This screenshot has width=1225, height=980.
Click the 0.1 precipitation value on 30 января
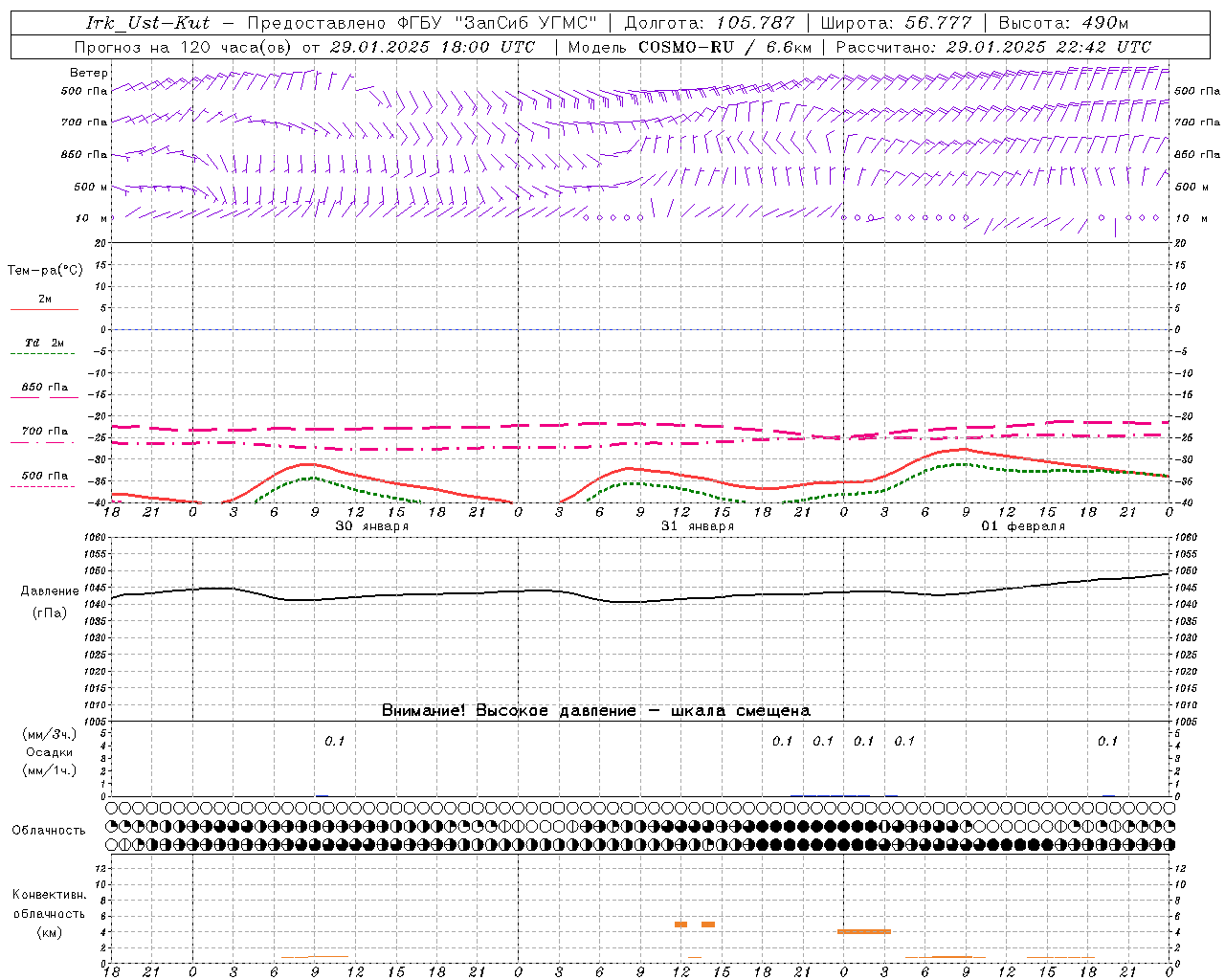(x=334, y=741)
